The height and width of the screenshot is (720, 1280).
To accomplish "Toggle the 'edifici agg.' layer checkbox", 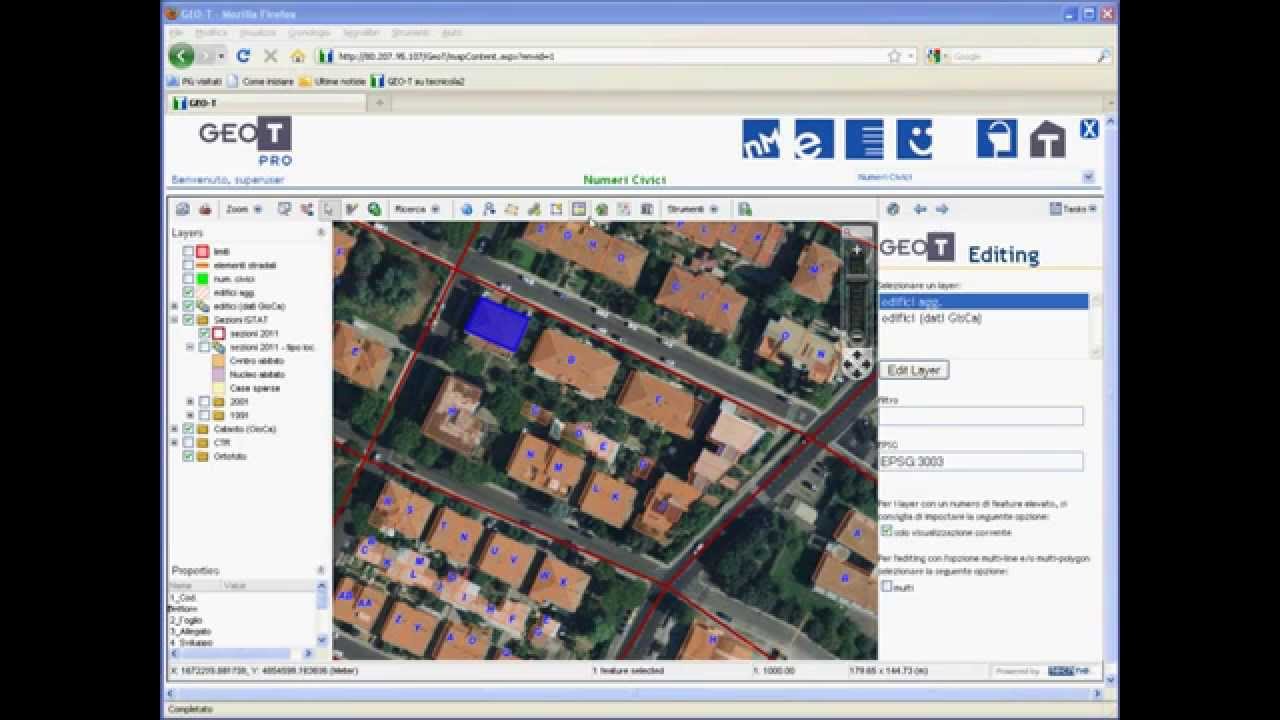I will [188, 292].
